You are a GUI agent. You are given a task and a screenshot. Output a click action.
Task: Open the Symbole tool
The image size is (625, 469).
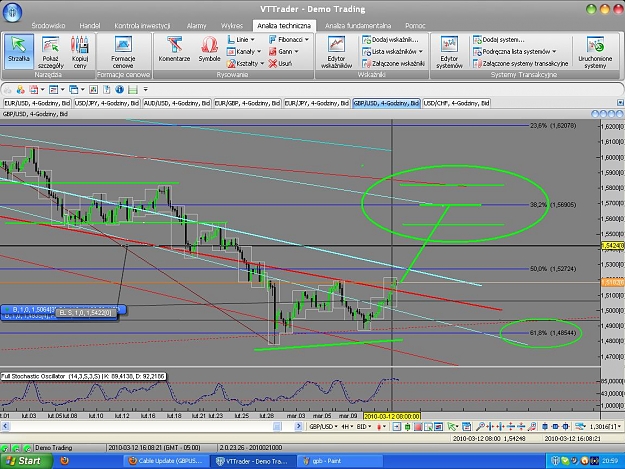[x=209, y=50]
